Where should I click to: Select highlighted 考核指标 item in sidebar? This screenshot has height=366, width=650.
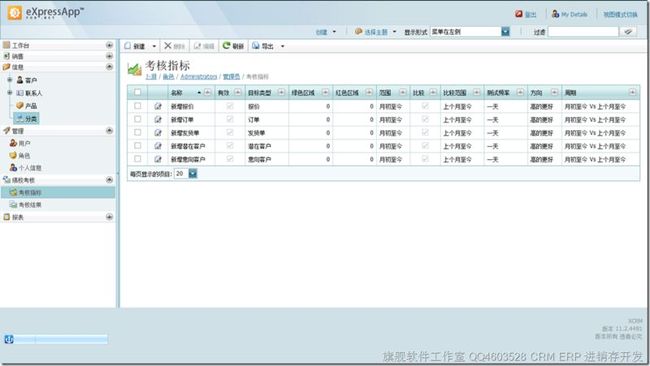[x=58, y=192]
